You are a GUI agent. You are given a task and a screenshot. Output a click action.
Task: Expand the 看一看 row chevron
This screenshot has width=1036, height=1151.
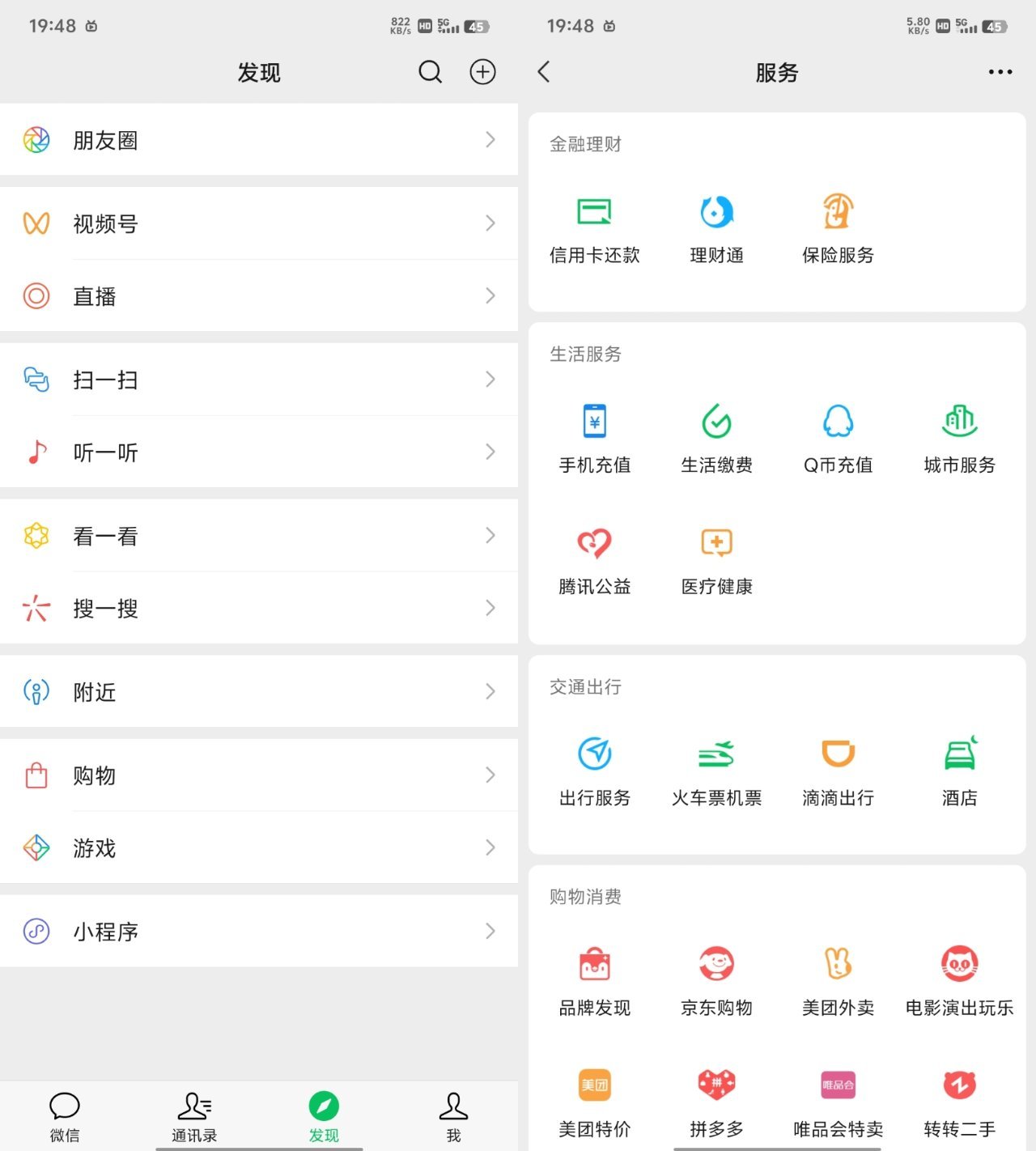pos(490,536)
